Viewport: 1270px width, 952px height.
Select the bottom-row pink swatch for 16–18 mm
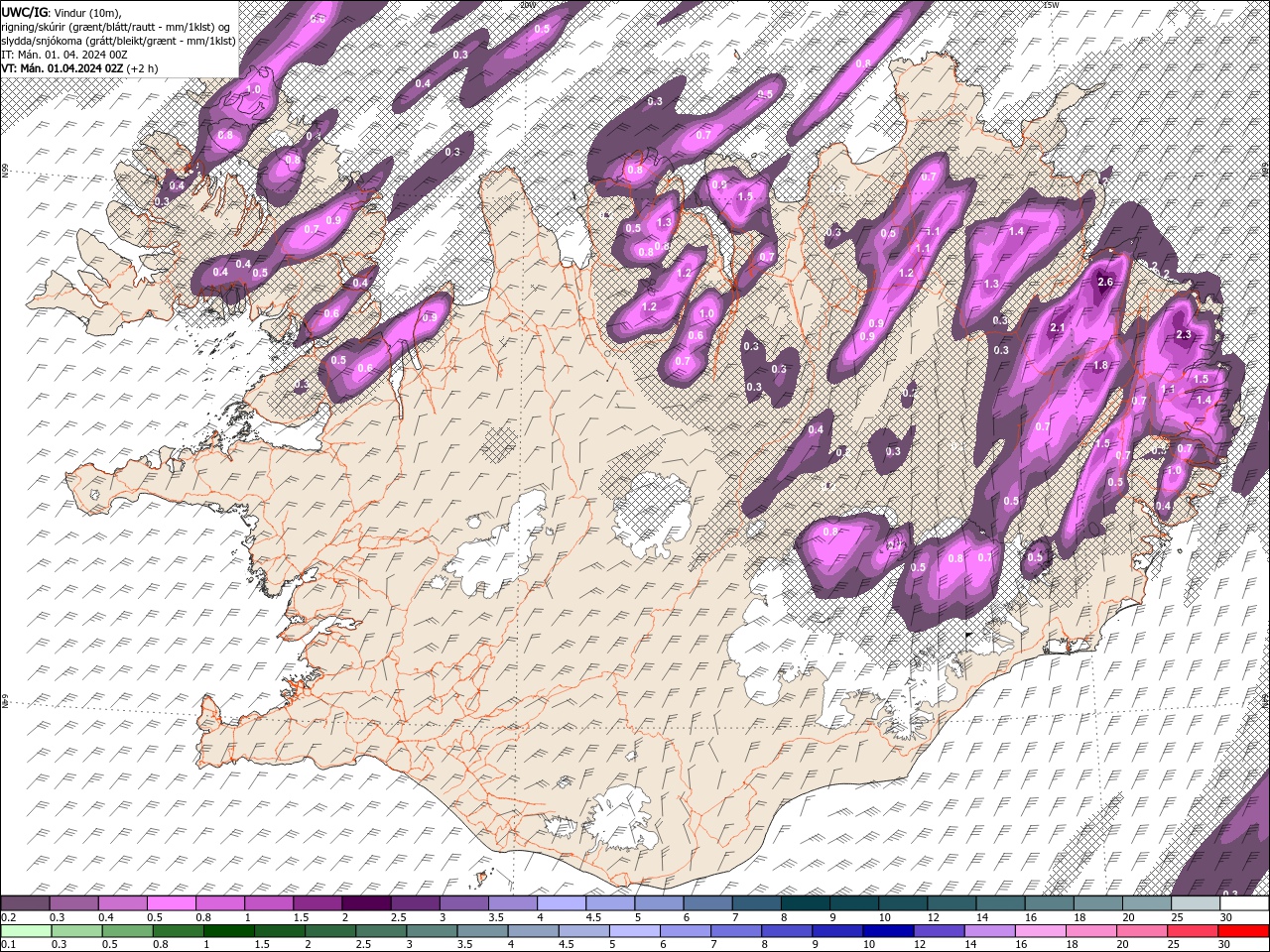1040,931
